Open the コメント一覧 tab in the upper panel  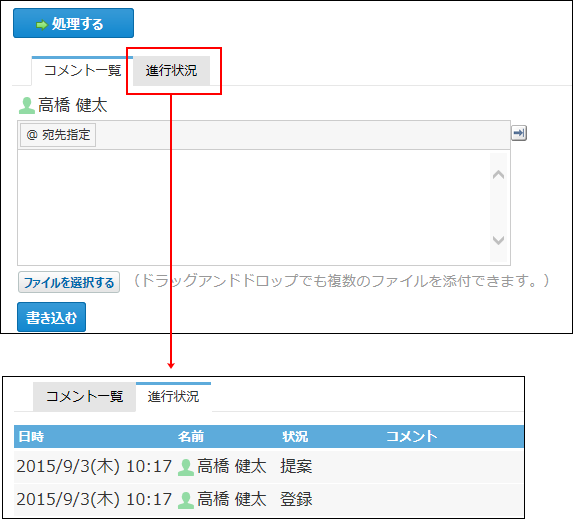[x=83, y=71]
